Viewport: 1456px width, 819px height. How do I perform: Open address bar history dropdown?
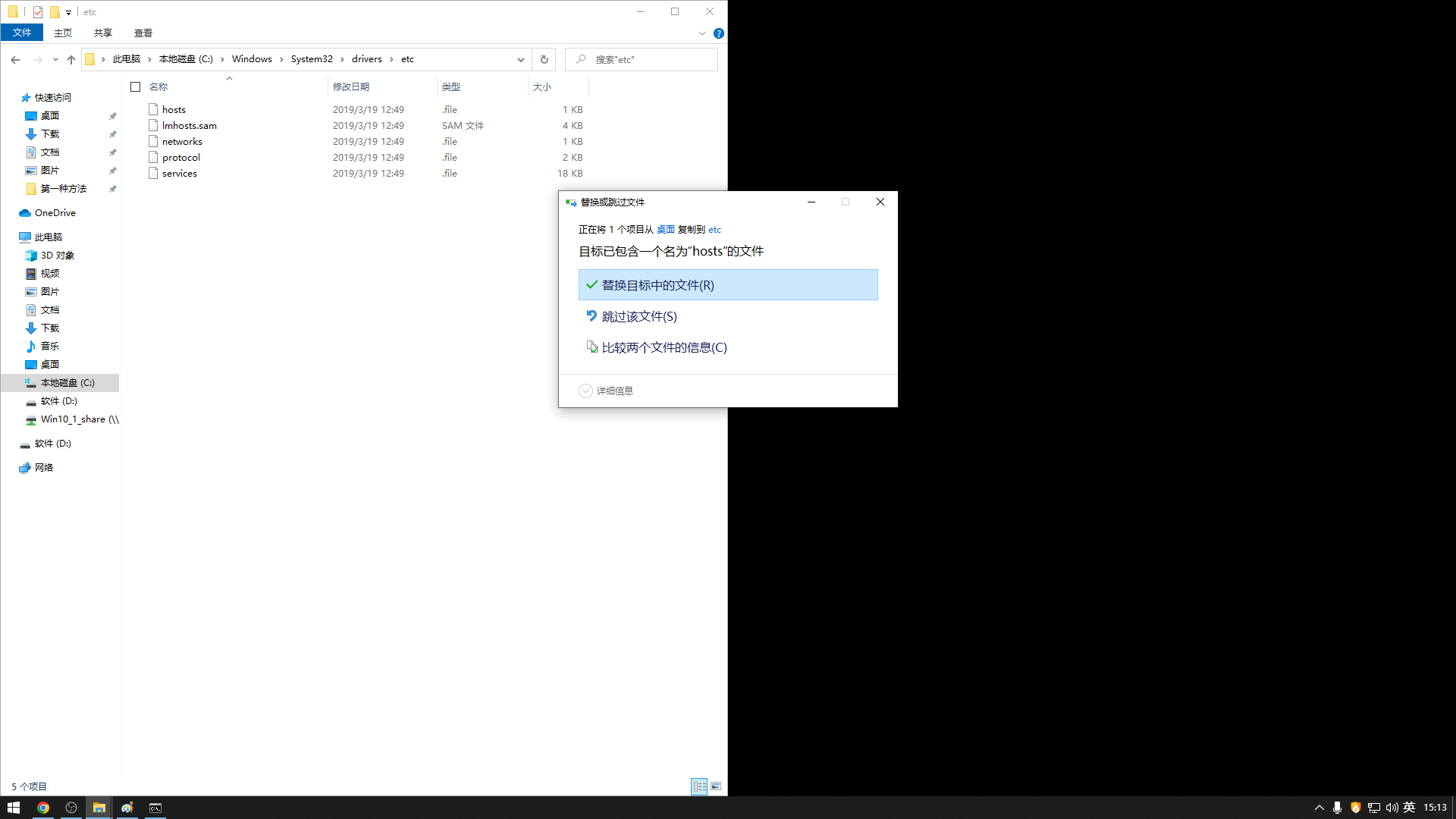521,59
